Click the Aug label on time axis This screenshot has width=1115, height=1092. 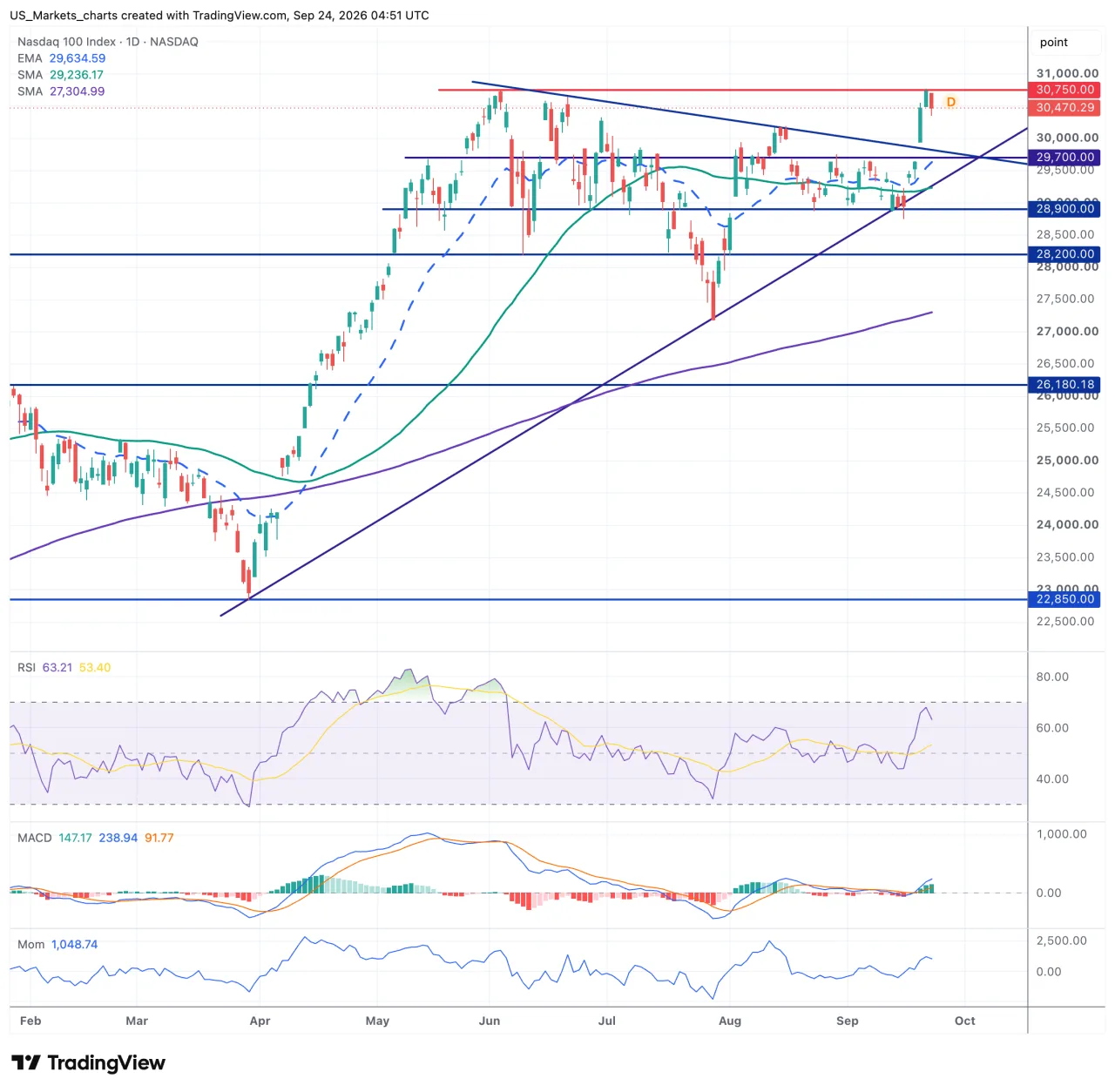click(x=730, y=1021)
